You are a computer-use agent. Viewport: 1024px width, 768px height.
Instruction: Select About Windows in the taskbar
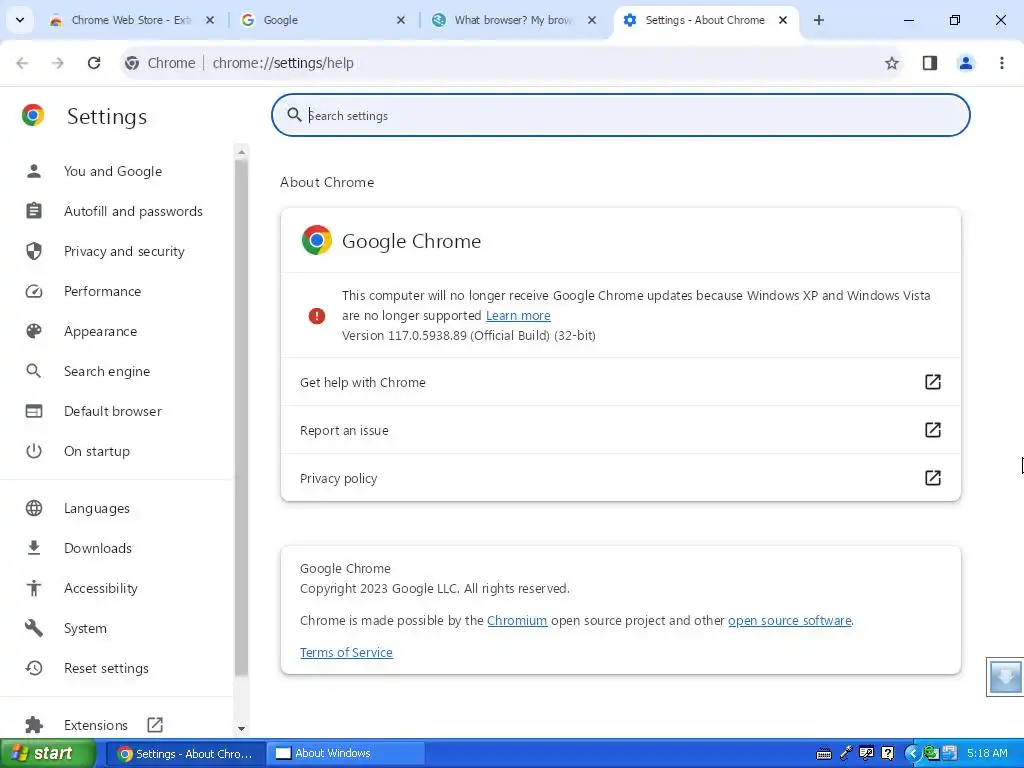pos(346,754)
